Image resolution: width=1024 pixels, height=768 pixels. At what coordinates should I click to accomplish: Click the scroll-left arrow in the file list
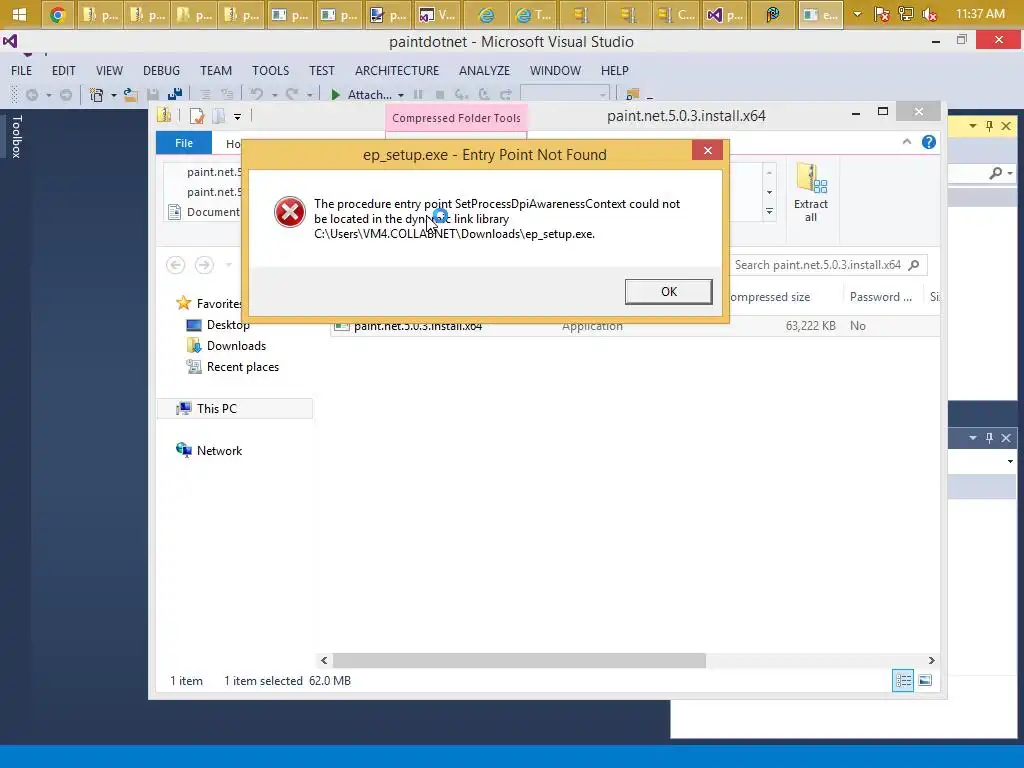click(324, 660)
